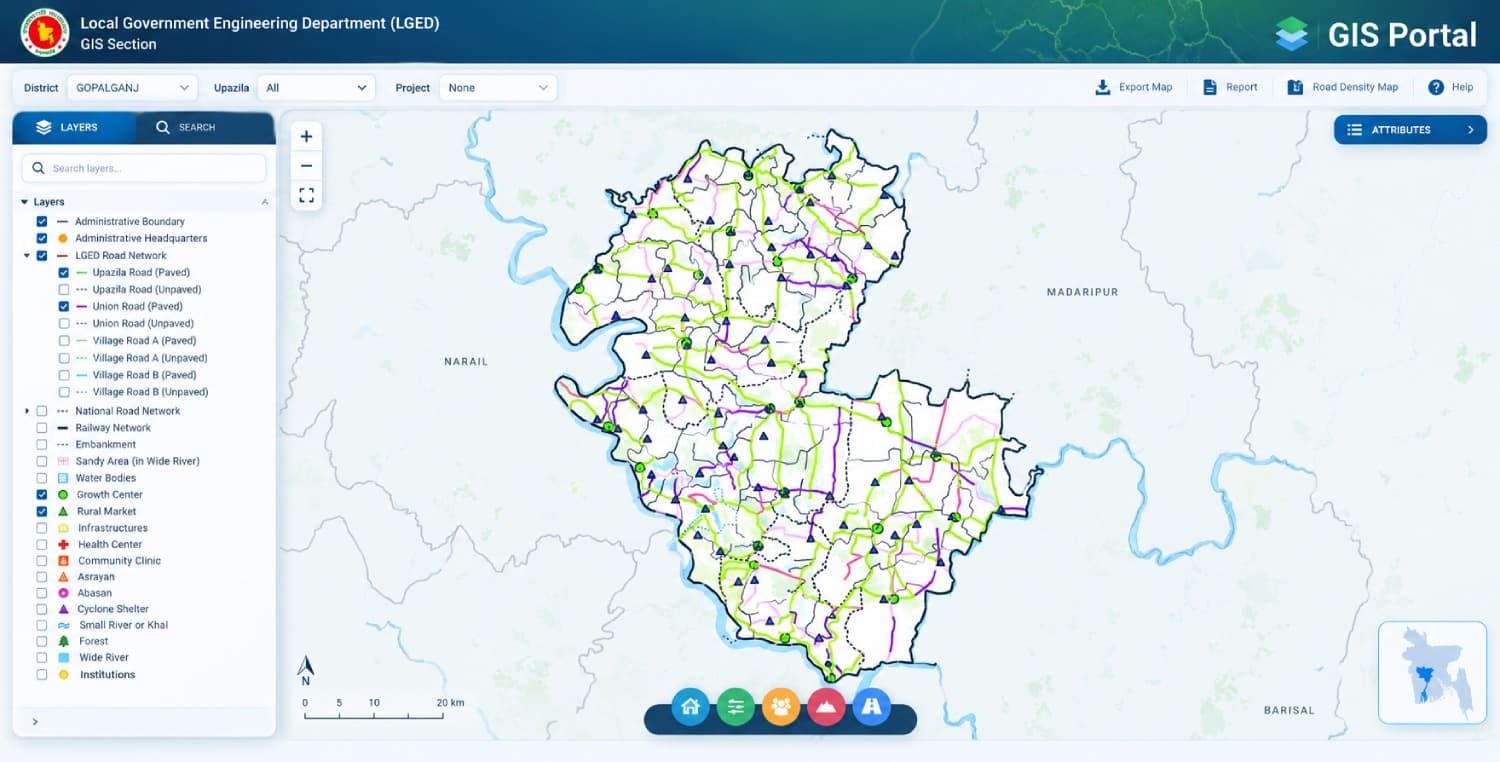Screen dimensions: 1500x762
Task: Click the Report document icon
Action: click(x=1209, y=87)
